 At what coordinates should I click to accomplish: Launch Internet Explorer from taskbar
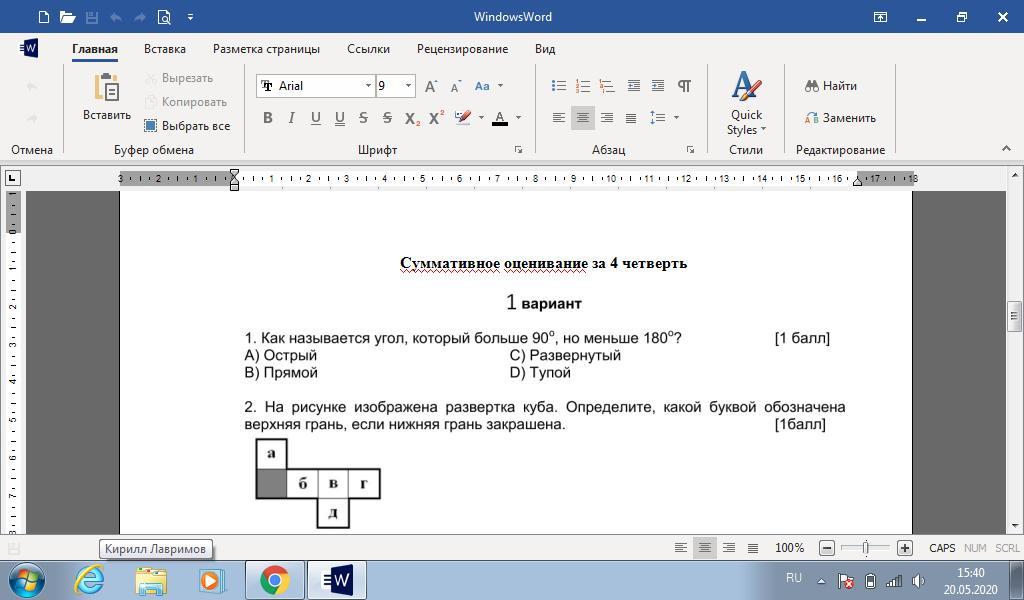tap(89, 580)
